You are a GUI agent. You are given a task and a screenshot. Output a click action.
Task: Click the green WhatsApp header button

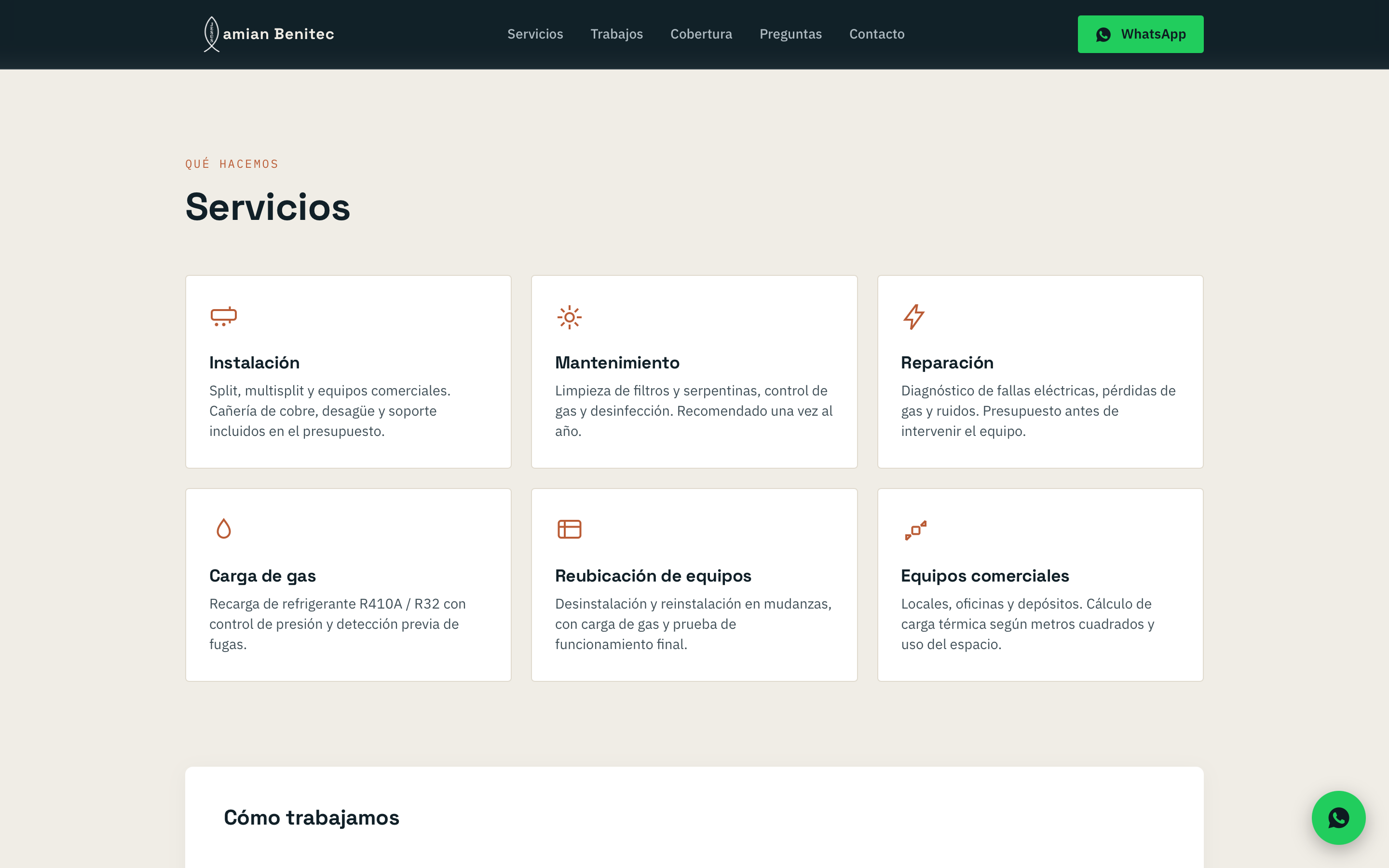[1140, 34]
